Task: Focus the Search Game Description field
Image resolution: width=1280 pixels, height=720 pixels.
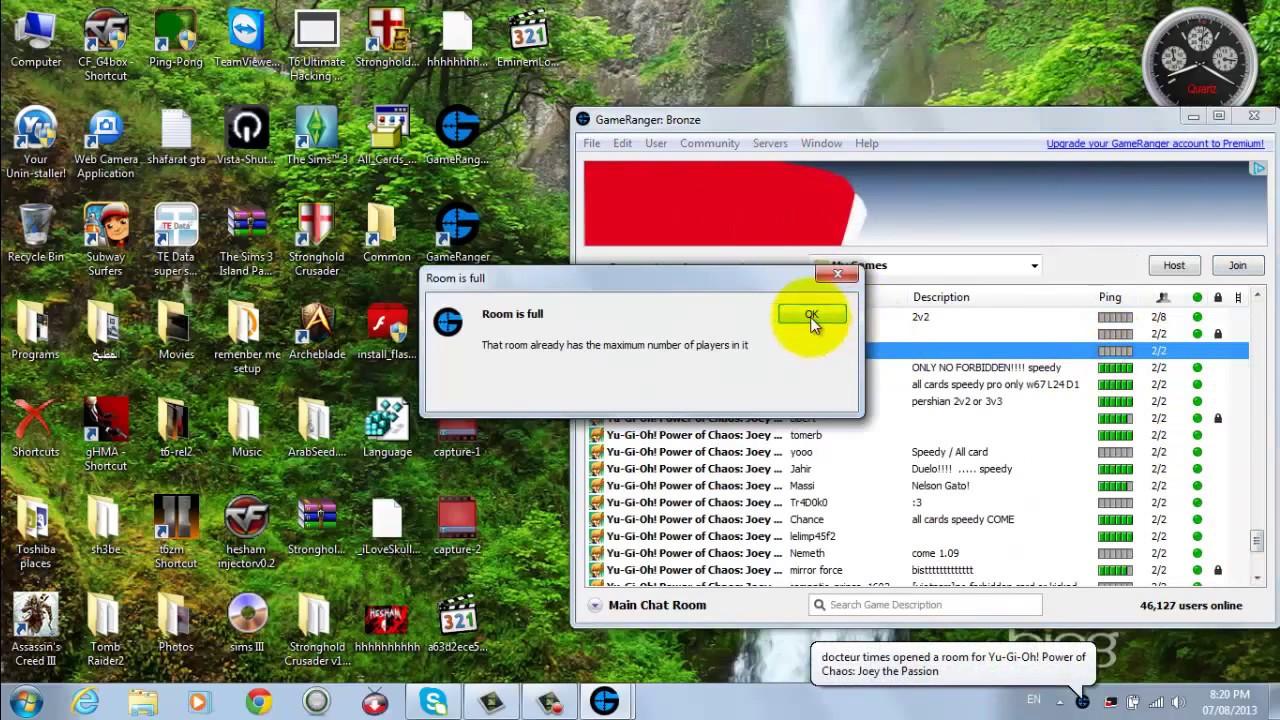Action: (x=925, y=604)
